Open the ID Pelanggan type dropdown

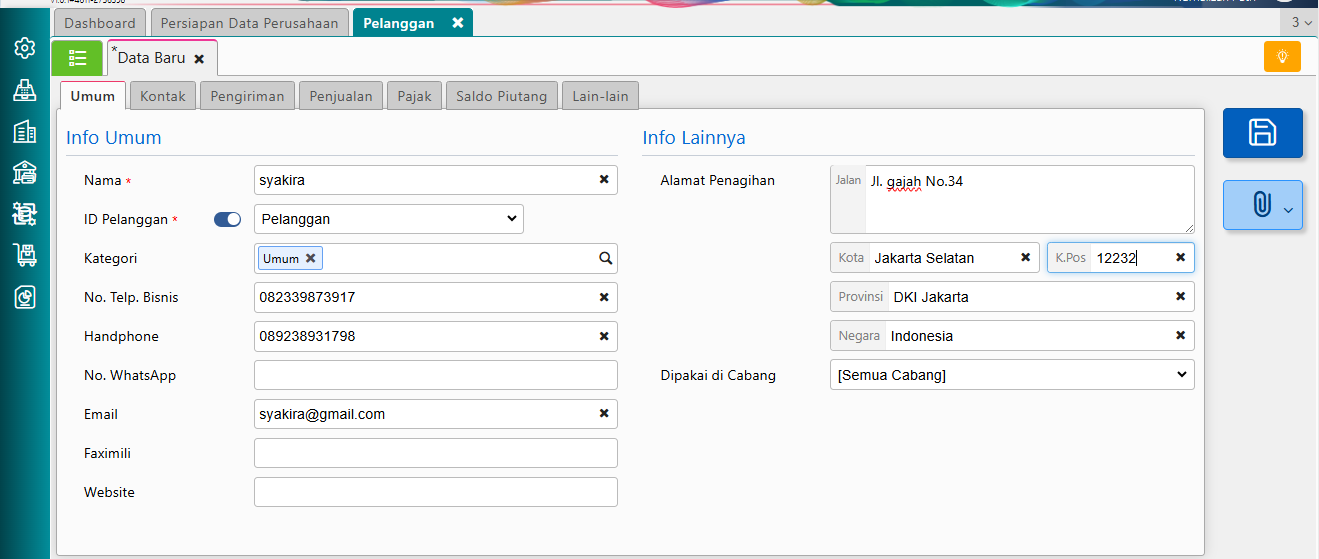[x=389, y=219]
